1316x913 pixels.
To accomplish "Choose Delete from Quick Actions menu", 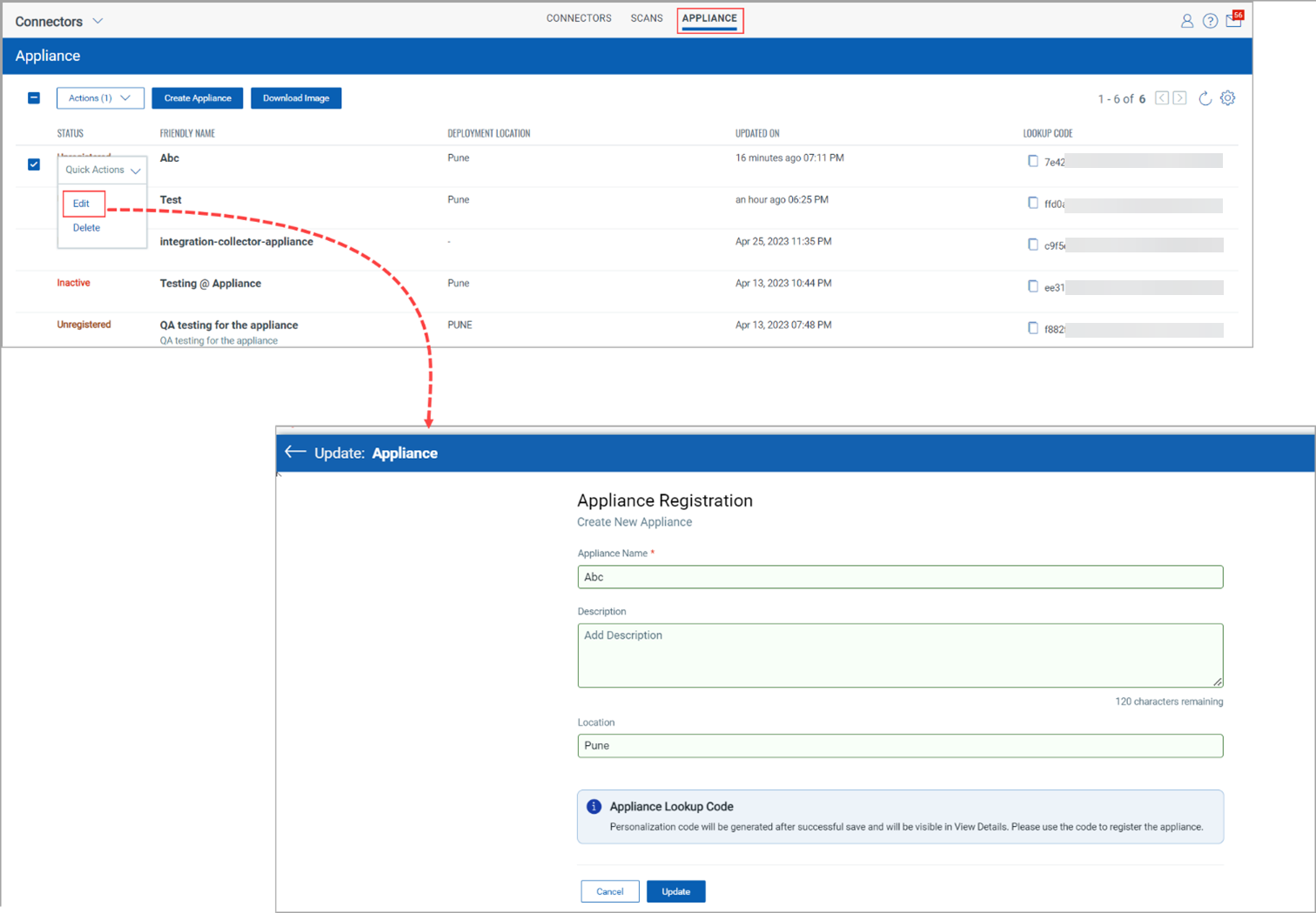I will click(86, 228).
